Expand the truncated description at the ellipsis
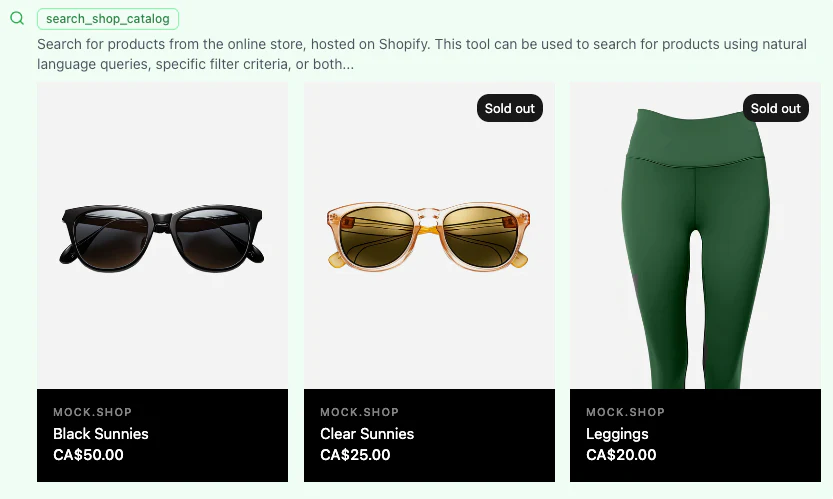This screenshot has width=833, height=499. click(346, 64)
